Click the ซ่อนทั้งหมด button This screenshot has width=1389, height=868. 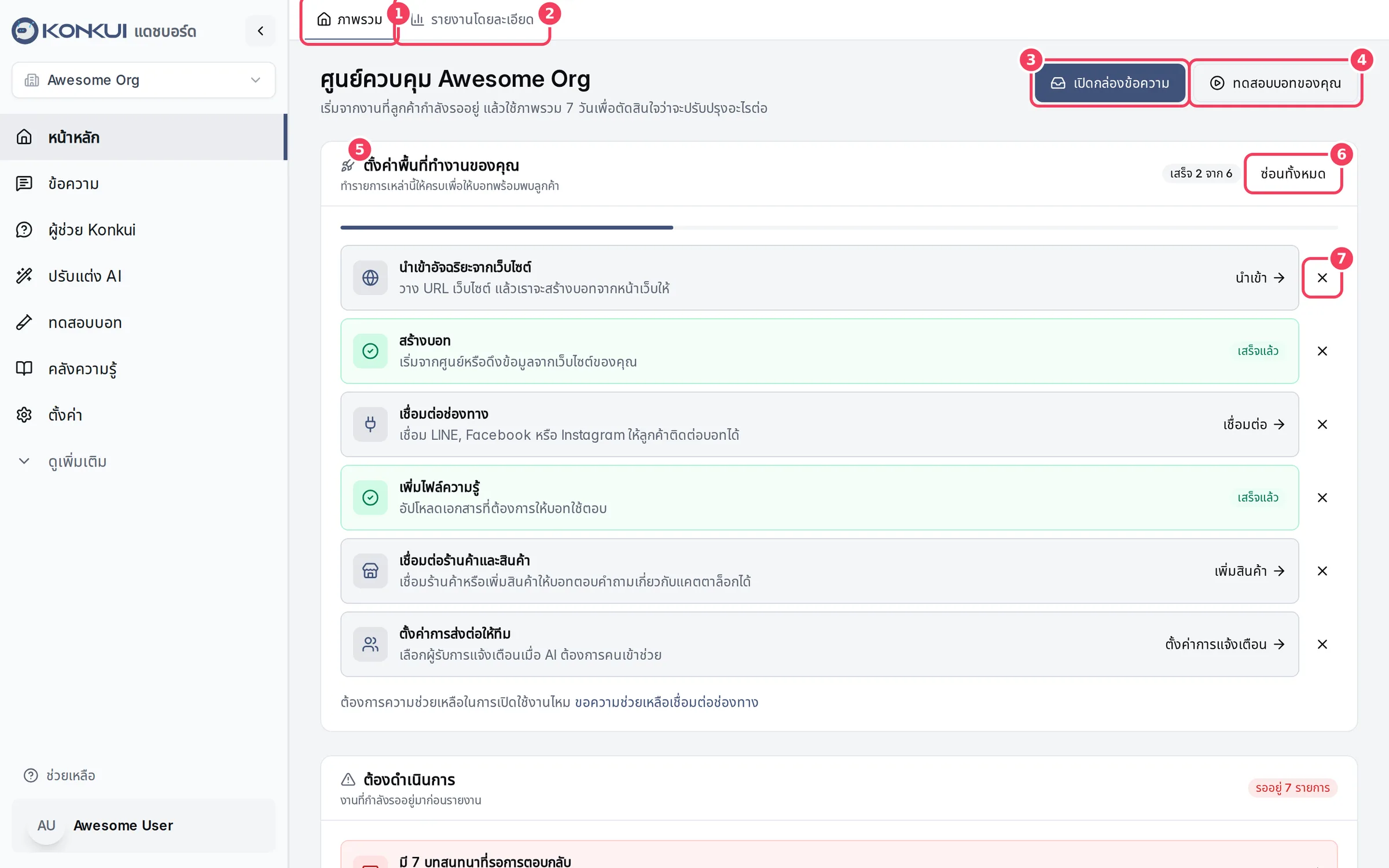coord(1293,174)
